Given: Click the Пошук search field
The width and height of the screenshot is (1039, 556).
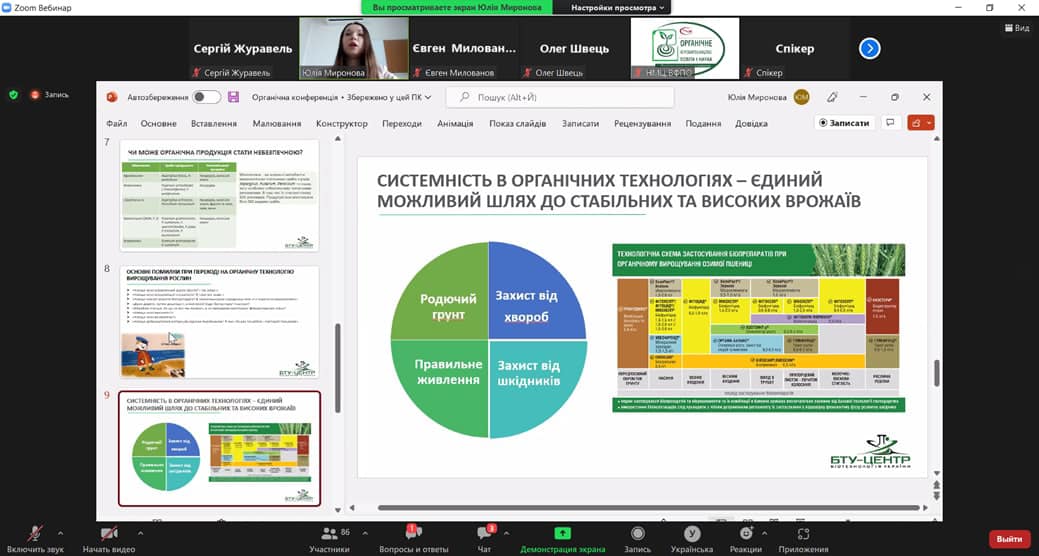Looking at the screenshot, I should click(560, 97).
